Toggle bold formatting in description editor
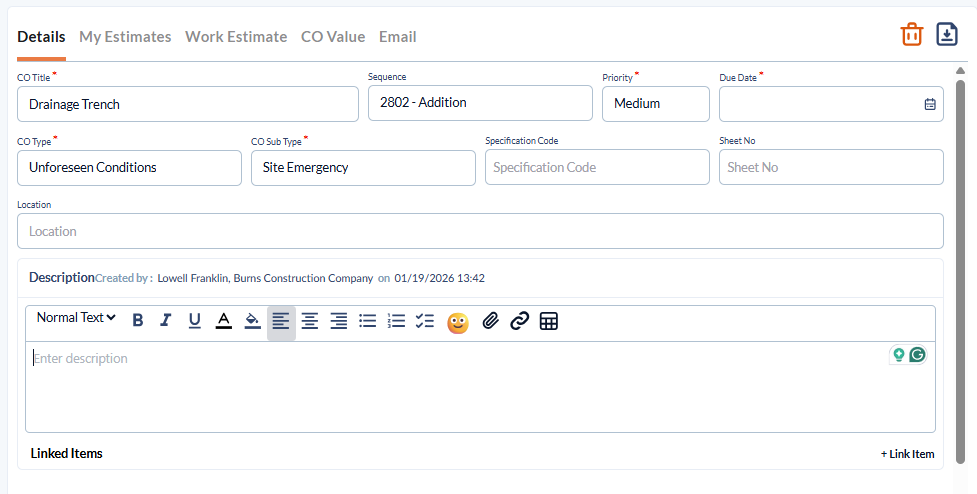The width and height of the screenshot is (977, 494). 138,321
